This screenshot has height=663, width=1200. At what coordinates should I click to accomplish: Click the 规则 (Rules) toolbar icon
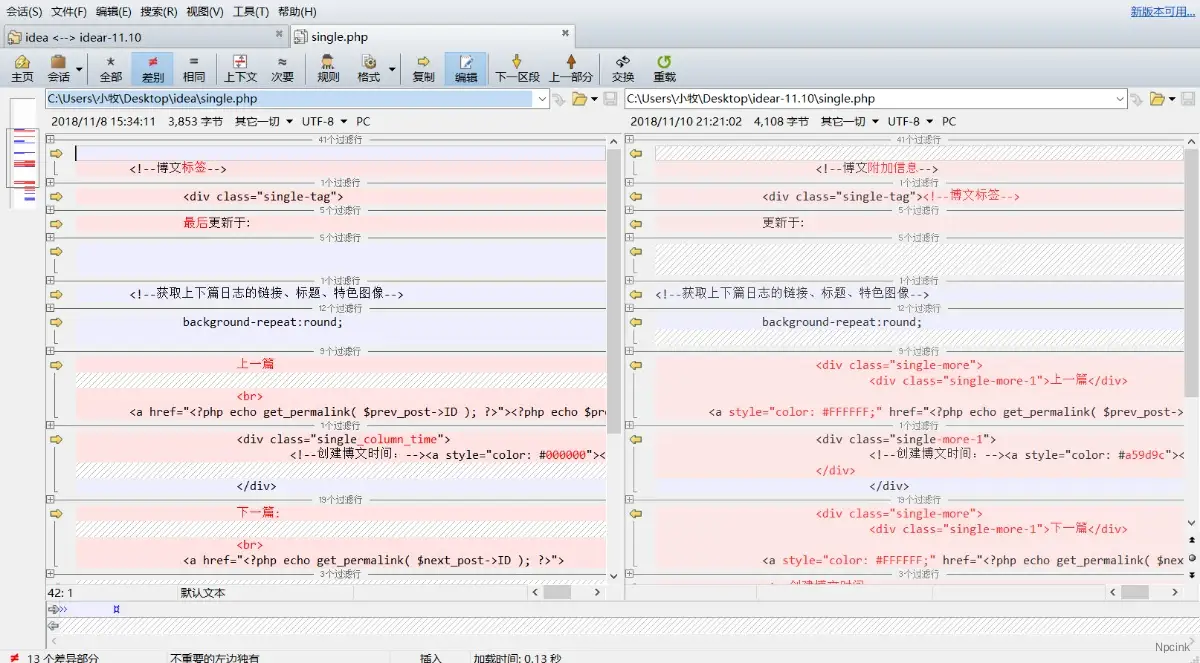[328, 68]
